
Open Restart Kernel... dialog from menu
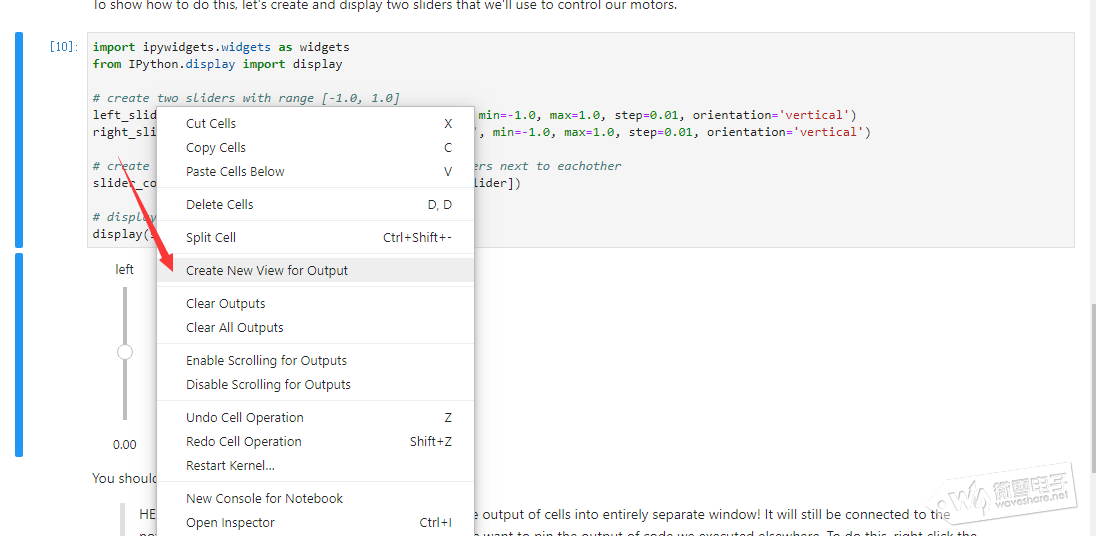230,465
